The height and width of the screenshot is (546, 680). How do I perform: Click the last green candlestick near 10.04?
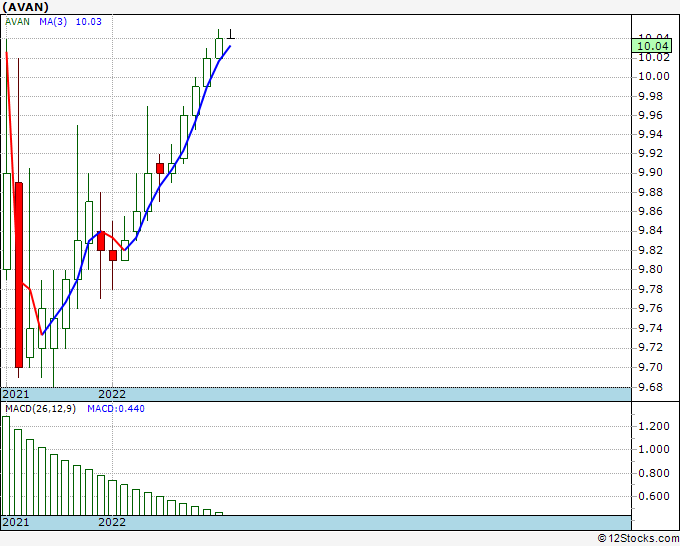point(219,48)
